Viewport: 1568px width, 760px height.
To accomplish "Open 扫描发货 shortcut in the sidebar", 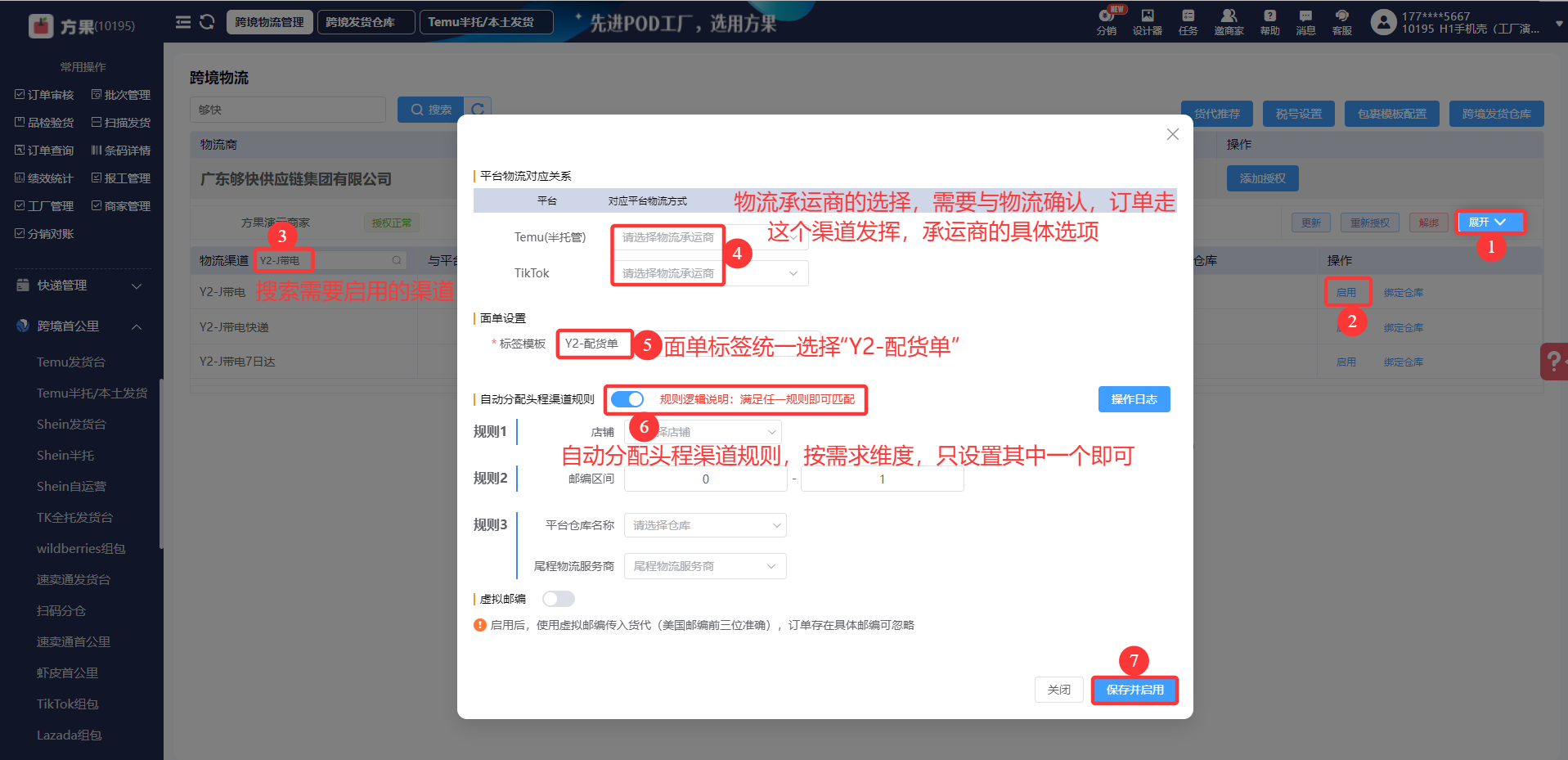I will tap(121, 123).
